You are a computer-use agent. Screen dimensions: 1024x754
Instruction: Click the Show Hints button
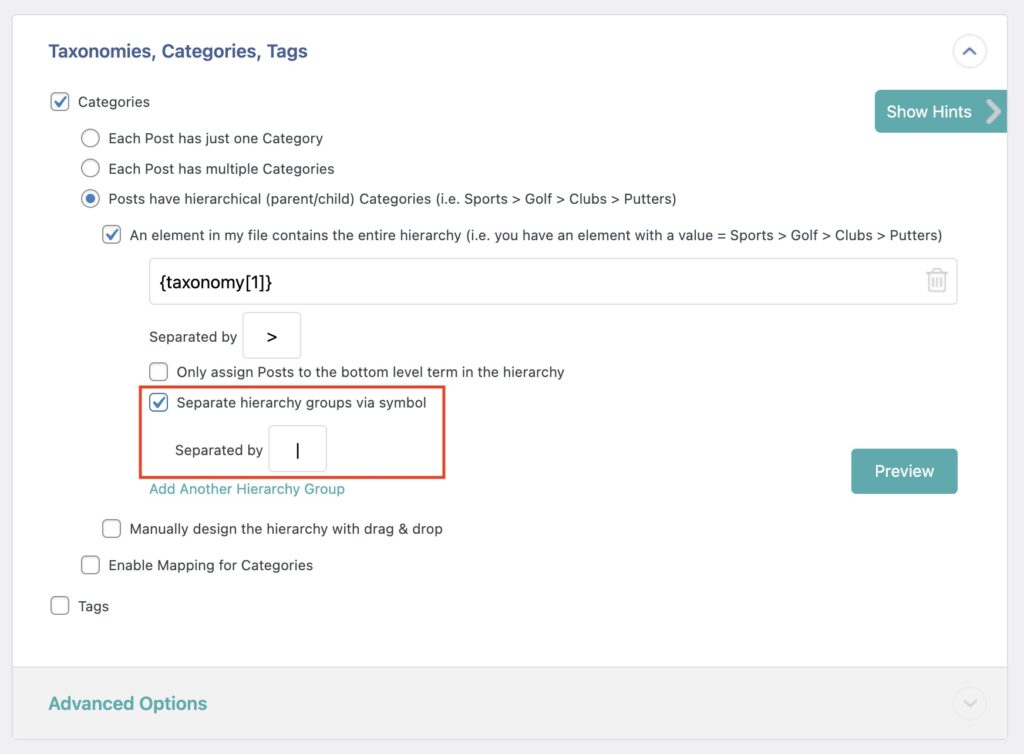click(x=929, y=111)
